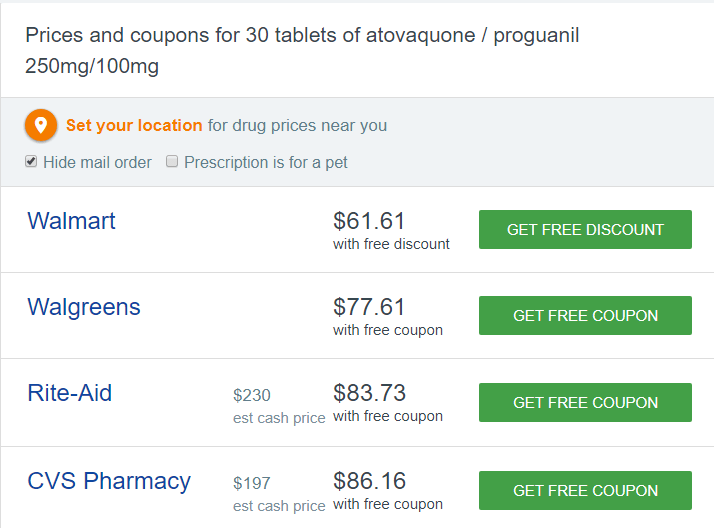This screenshot has width=714, height=528.
Task: Click the Set your location link
Action: [134, 126]
